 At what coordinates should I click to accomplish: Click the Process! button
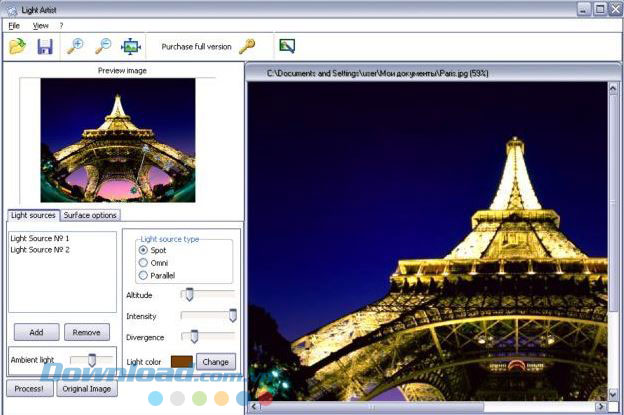point(30,388)
